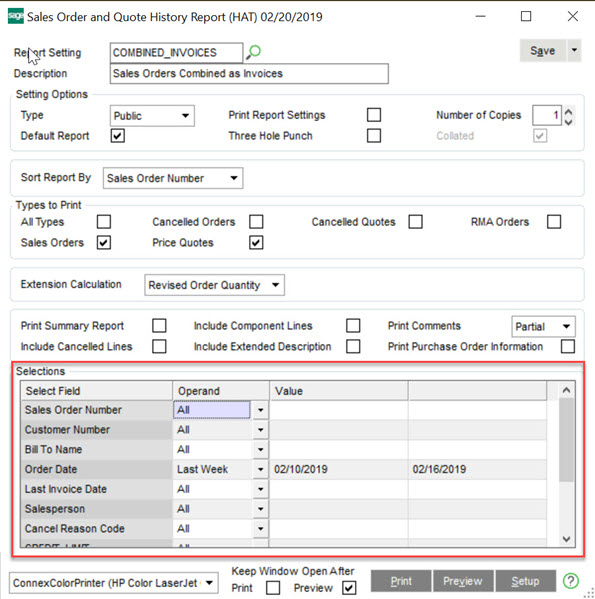The width and height of the screenshot is (595, 599).
Task: Click Sales Order Number empty value cell
Action: [339, 410]
